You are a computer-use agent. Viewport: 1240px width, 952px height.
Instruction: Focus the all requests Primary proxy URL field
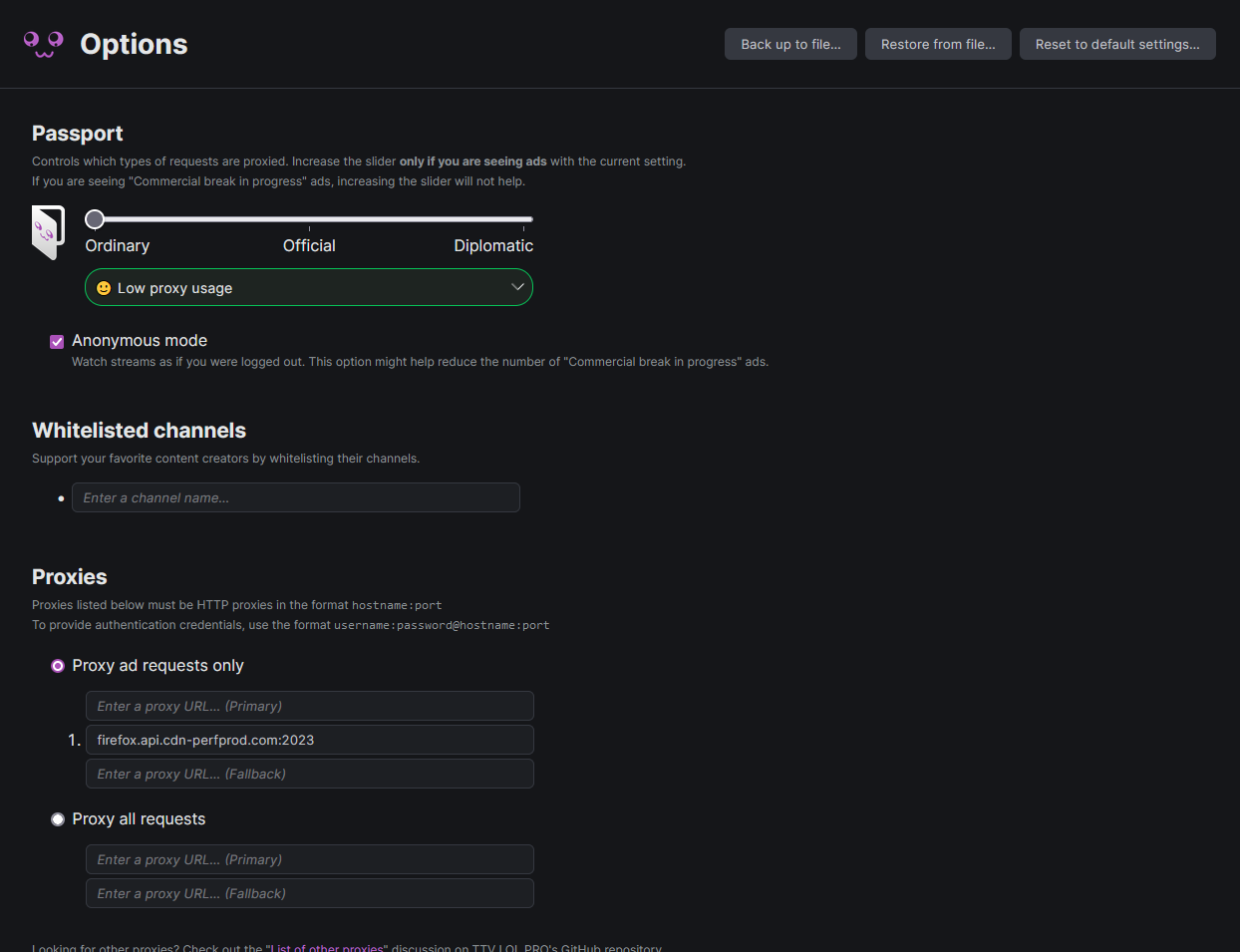click(x=310, y=859)
